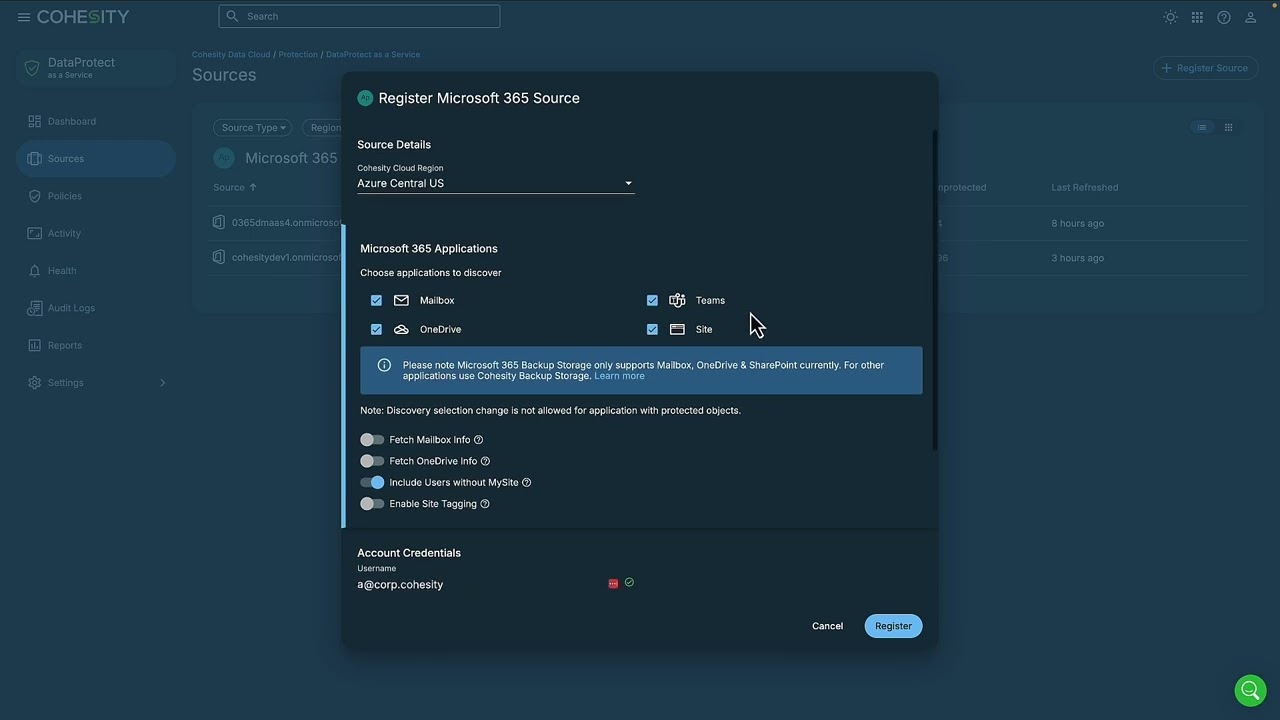Image resolution: width=1280 pixels, height=720 pixels.
Task: Click the Policies shield icon
Action: [x=35, y=196]
